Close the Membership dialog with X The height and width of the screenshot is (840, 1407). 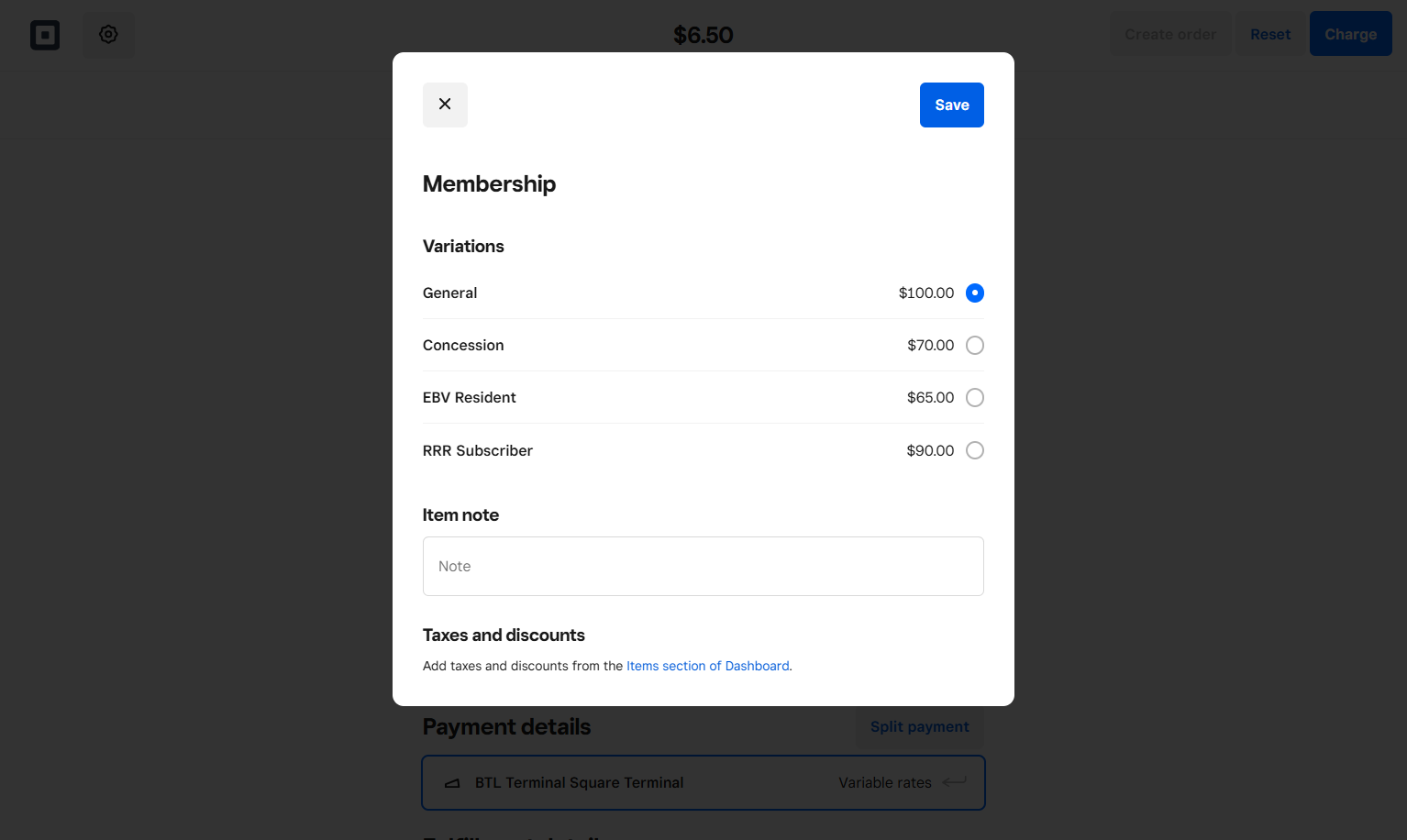(x=445, y=105)
